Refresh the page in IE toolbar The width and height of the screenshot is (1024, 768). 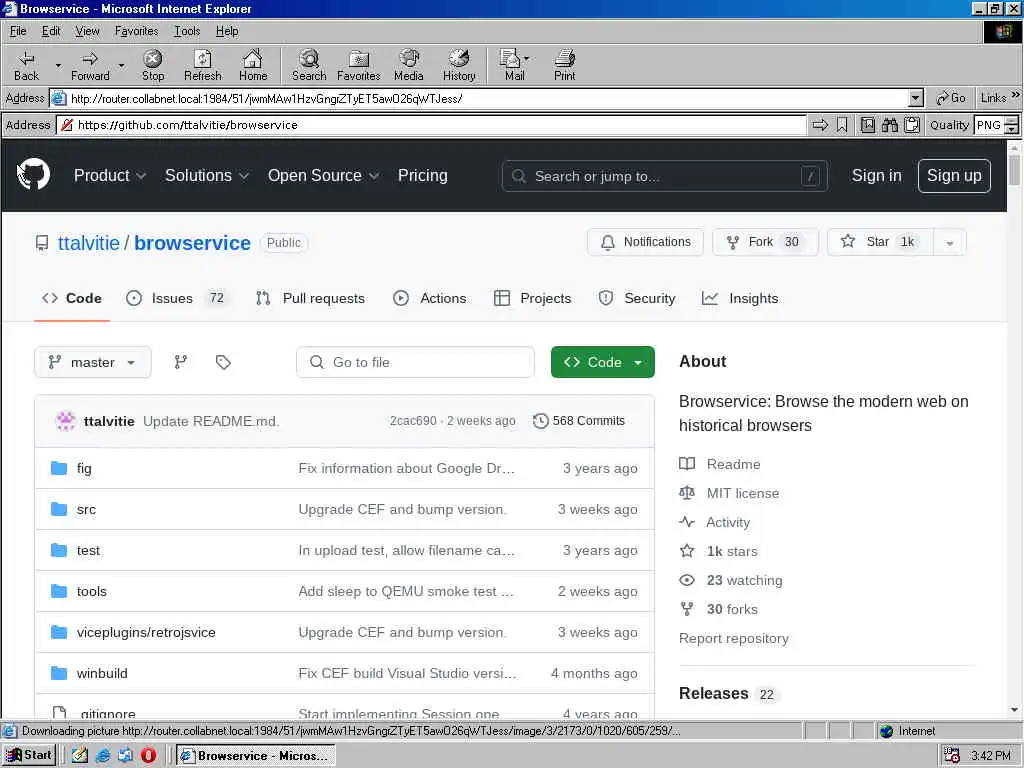click(x=202, y=65)
